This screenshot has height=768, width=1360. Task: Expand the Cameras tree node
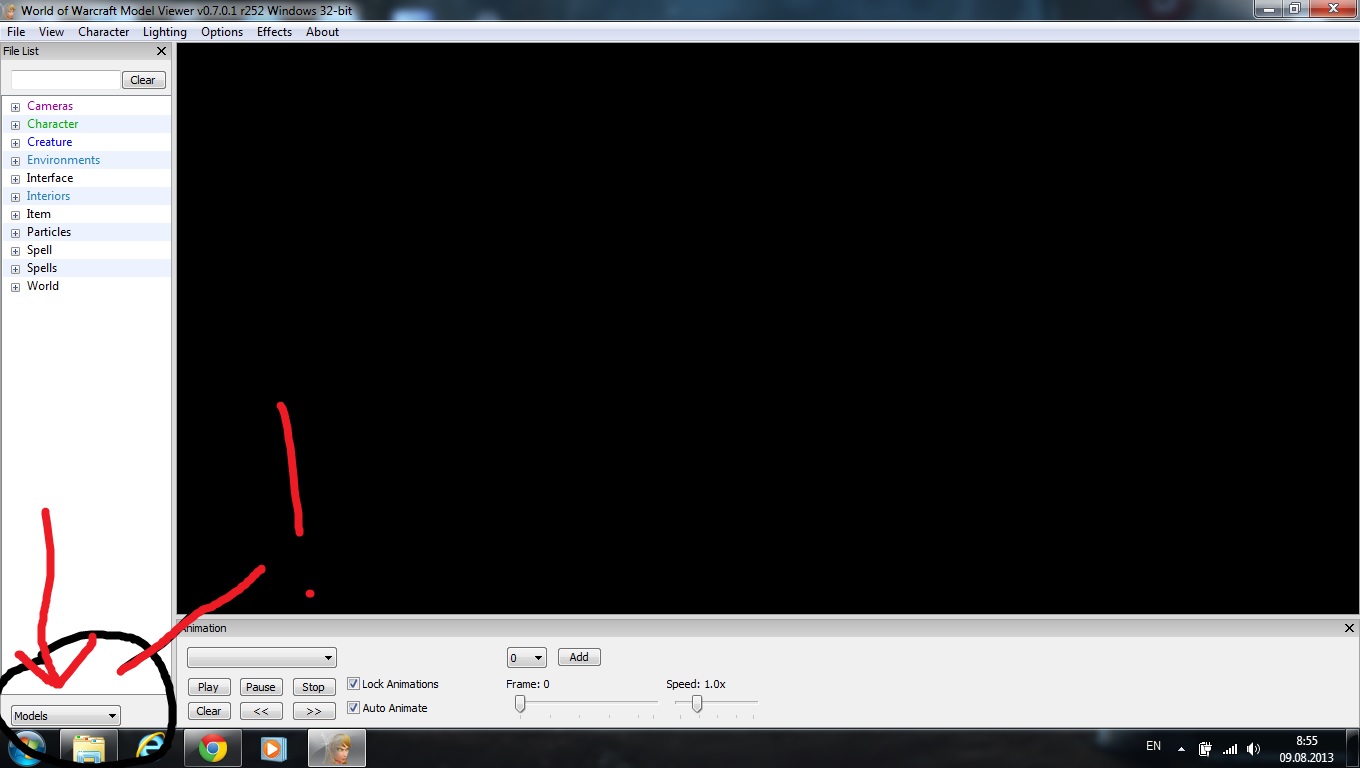[x=16, y=107]
